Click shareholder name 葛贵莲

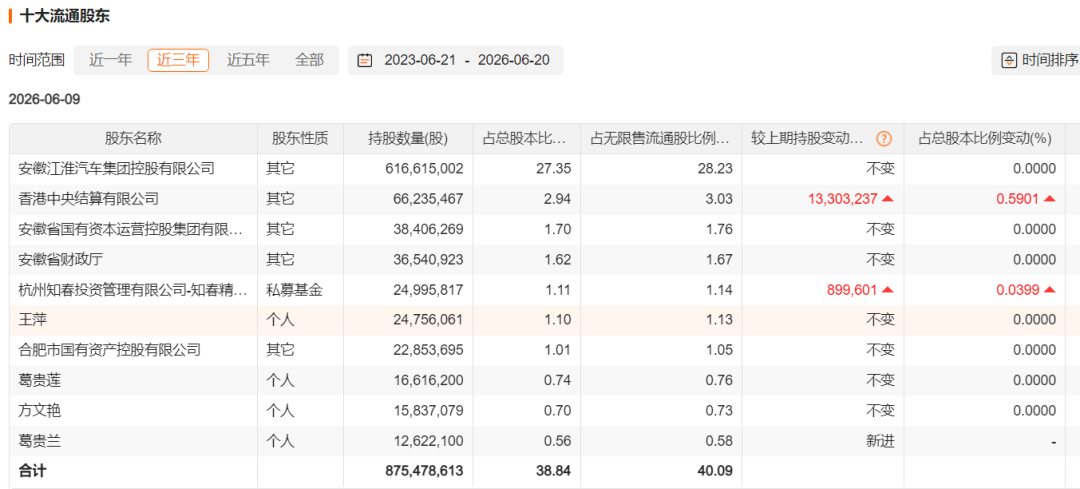coord(40,380)
